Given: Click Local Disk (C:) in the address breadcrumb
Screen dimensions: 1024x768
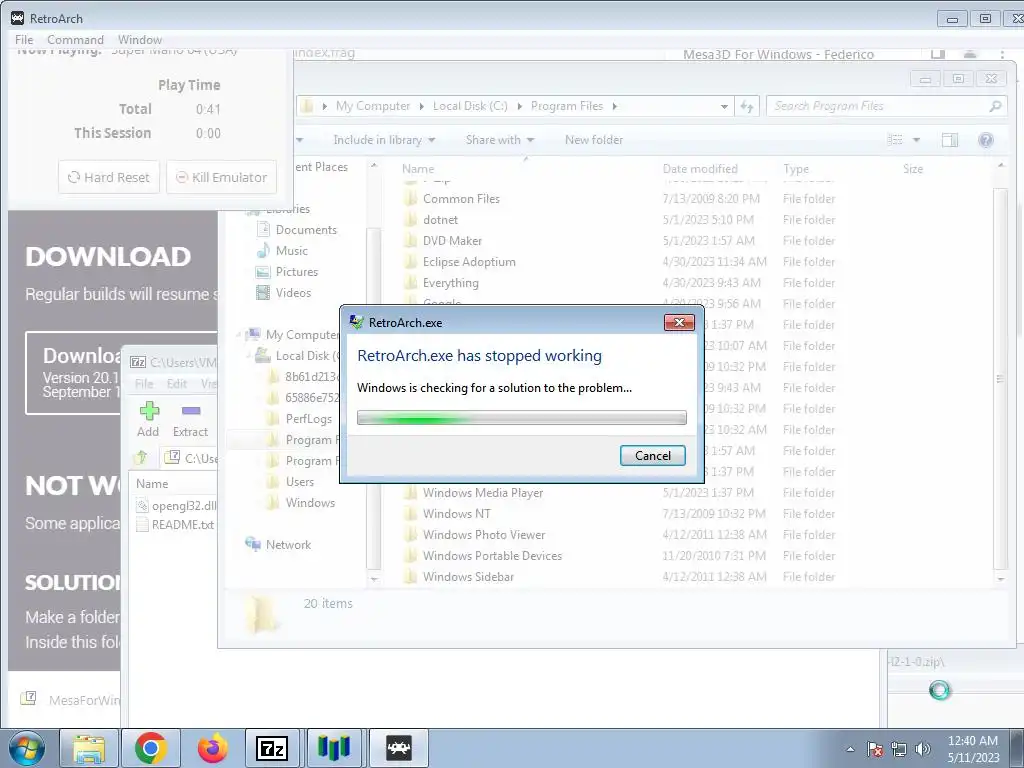Looking at the screenshot, I should point(470,106).
